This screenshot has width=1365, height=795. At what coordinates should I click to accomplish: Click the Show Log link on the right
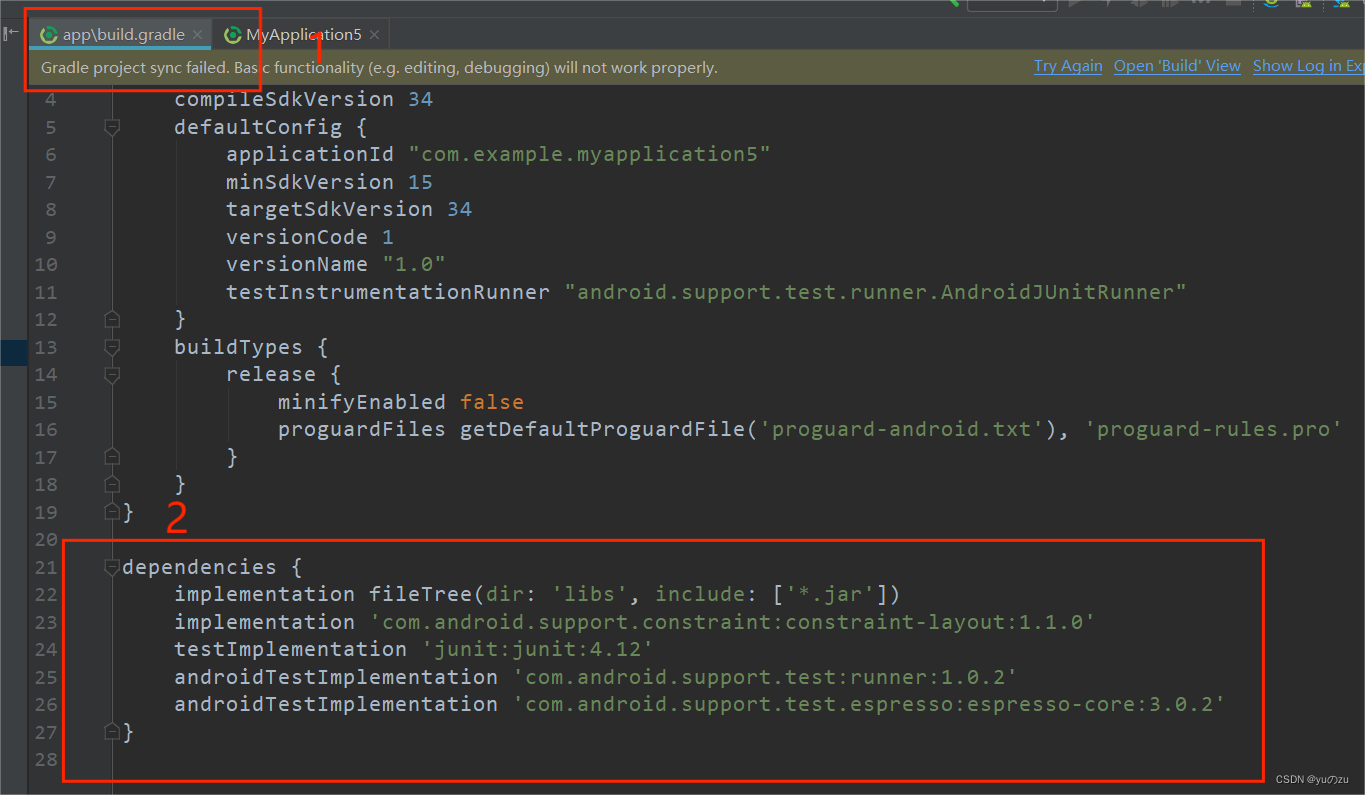1308,66
